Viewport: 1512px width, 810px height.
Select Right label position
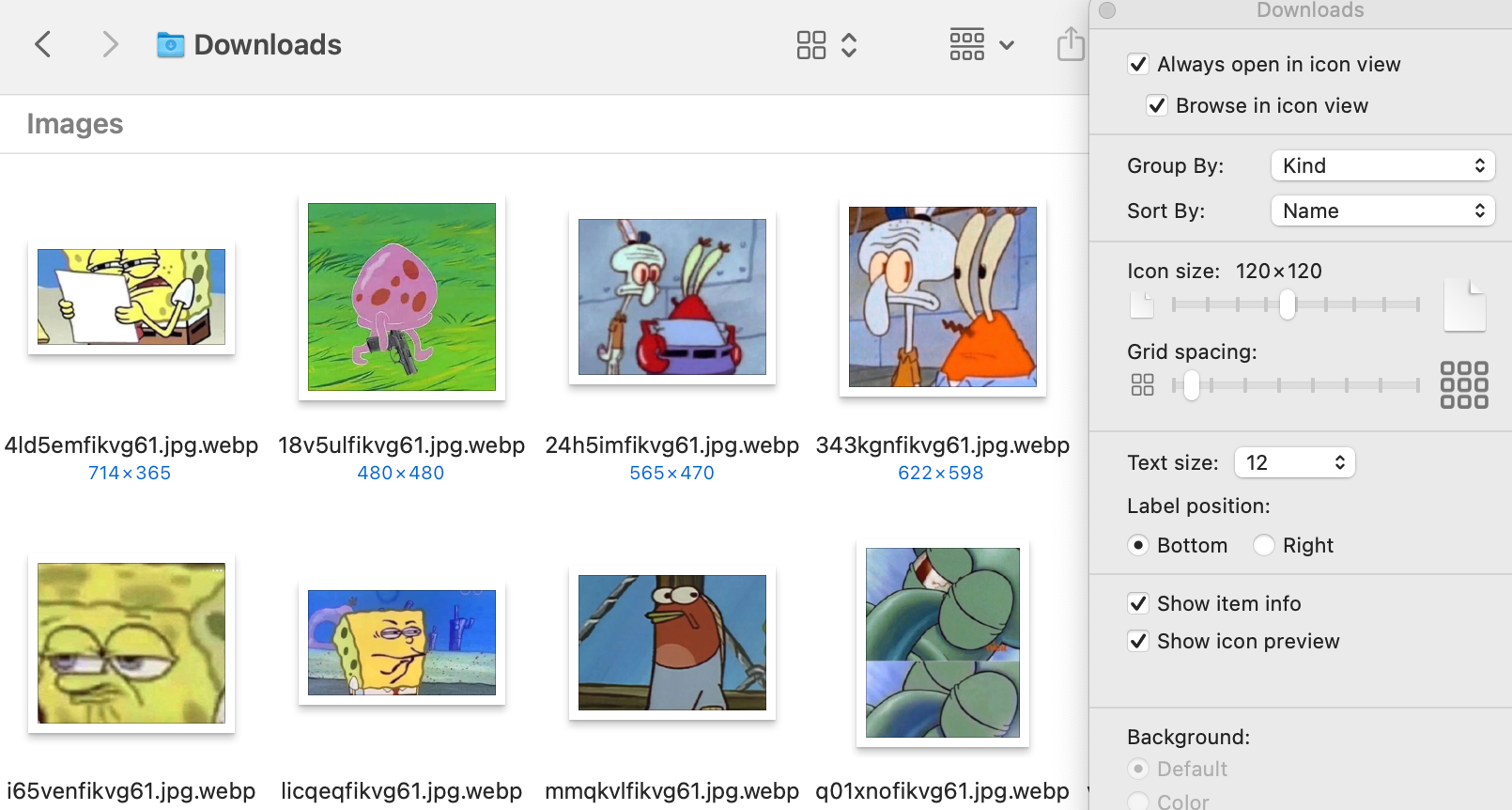[1264, 545]
